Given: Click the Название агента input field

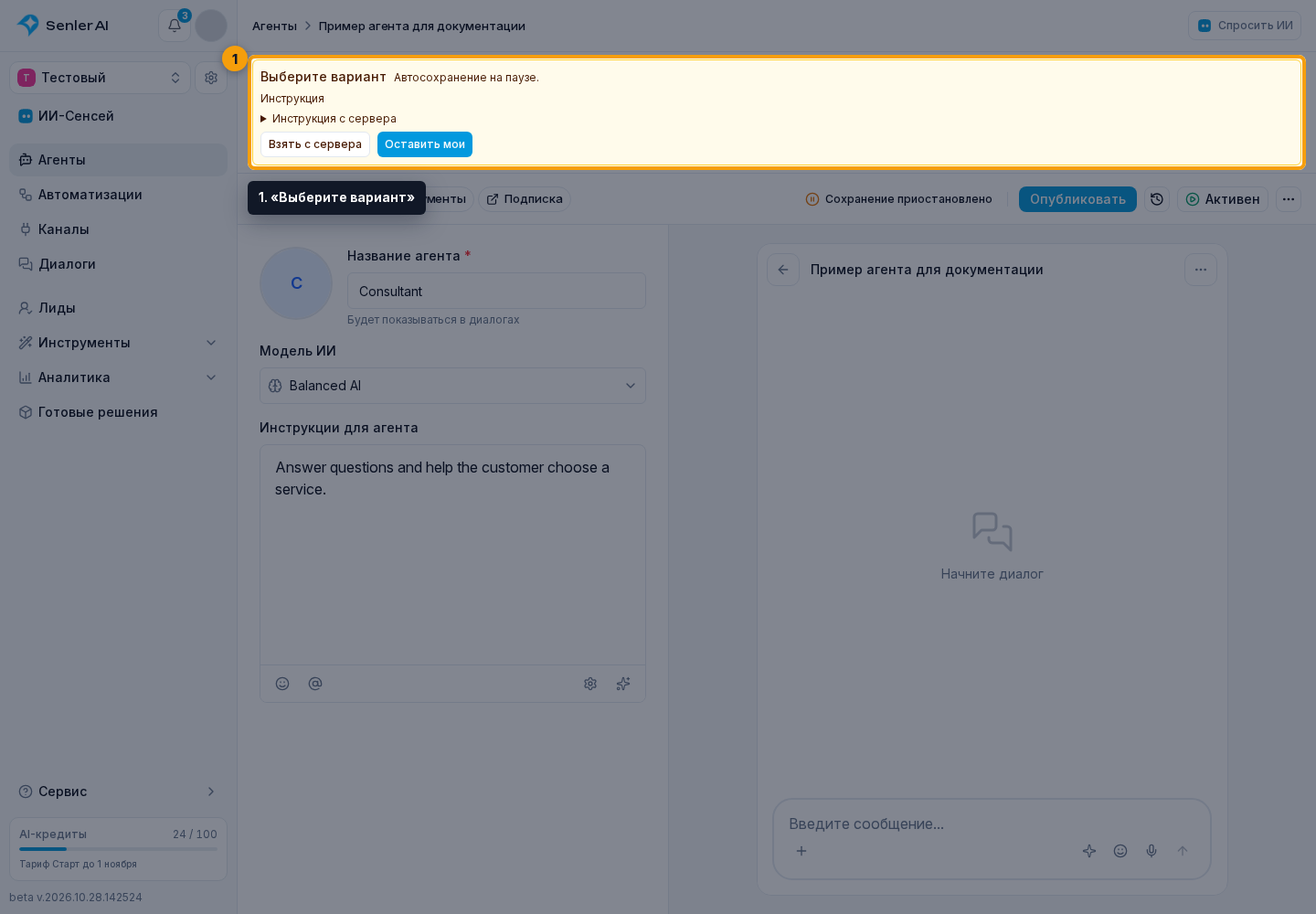Looking at the screenshot, I should (x=496, y=291).
